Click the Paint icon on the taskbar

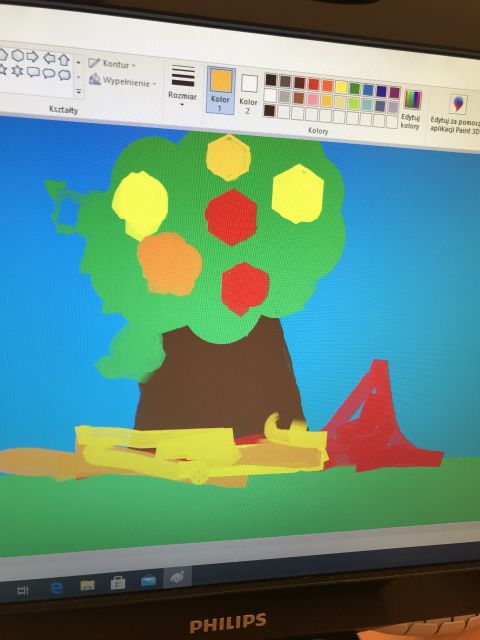coord(177,578)
